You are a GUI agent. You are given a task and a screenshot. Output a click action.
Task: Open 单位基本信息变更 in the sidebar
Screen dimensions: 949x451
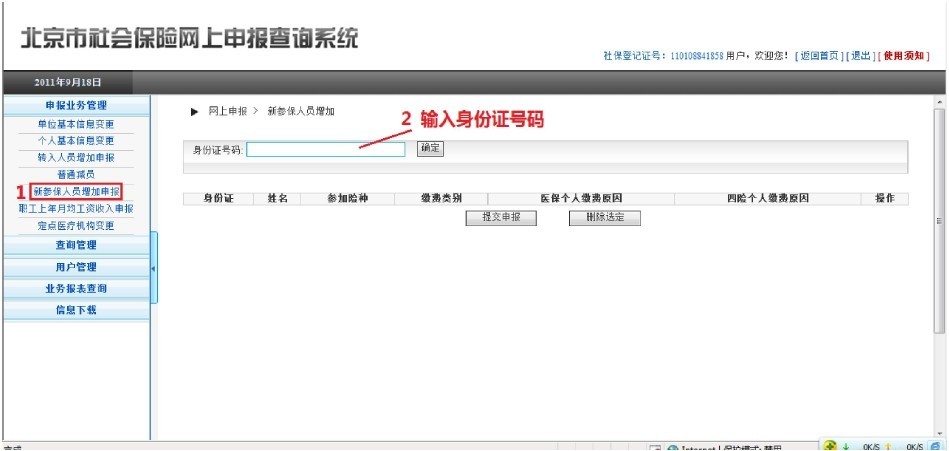[76, 125]
